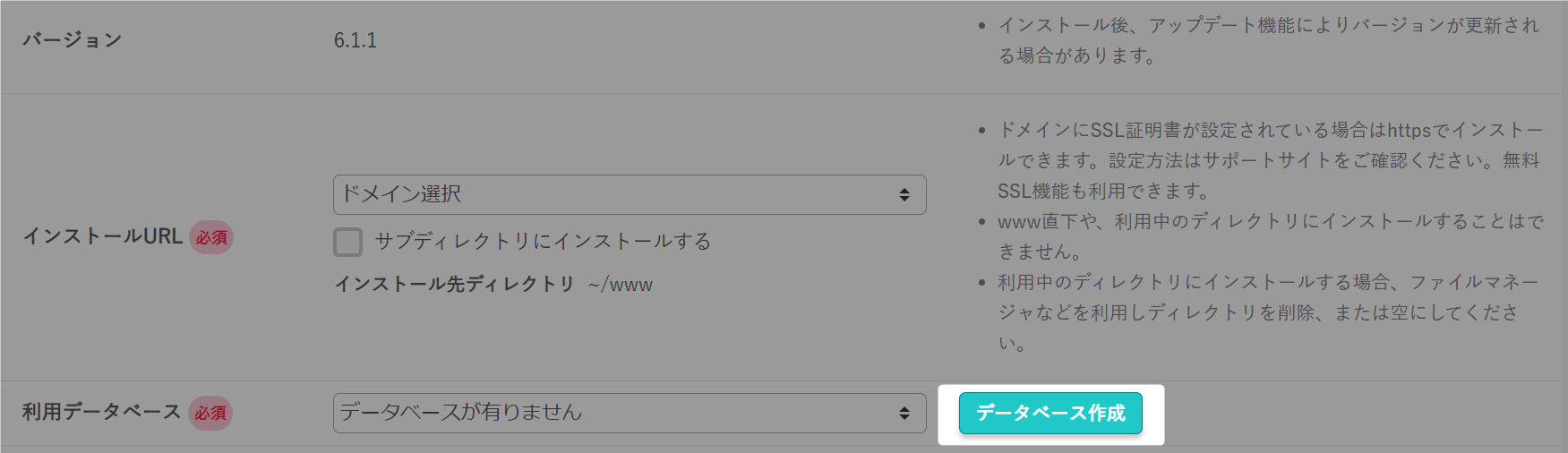Click the データベース作成 button
Screen dimensions: 1568x453
[x=1050, y=413]
